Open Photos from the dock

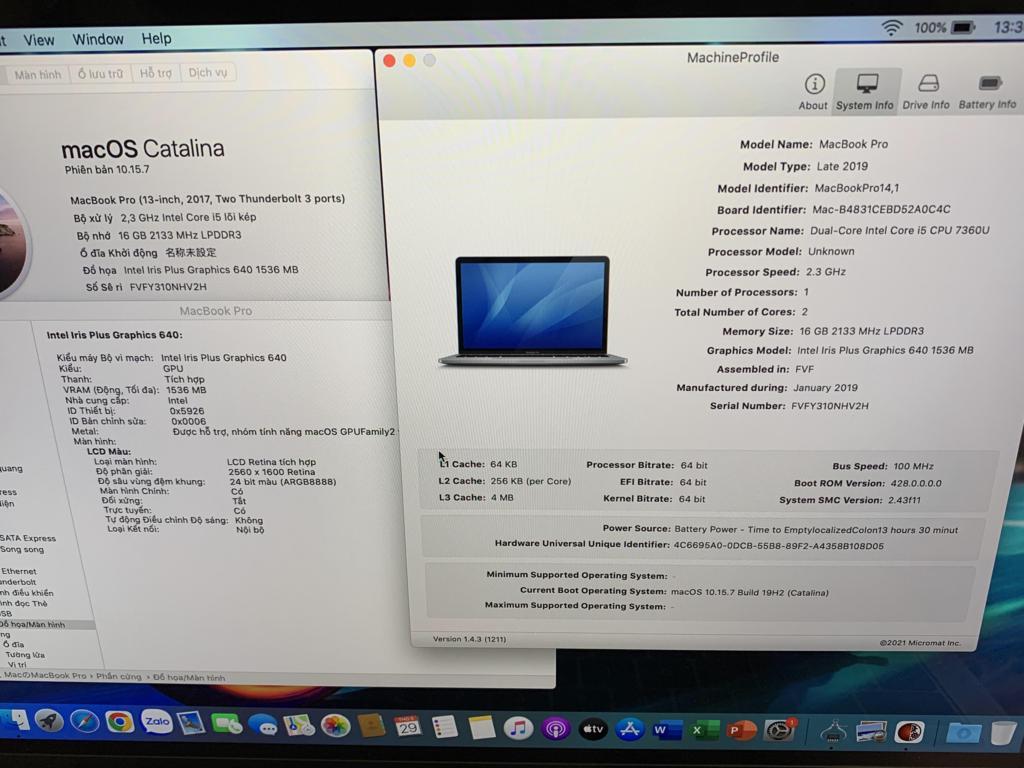(335, 726)
